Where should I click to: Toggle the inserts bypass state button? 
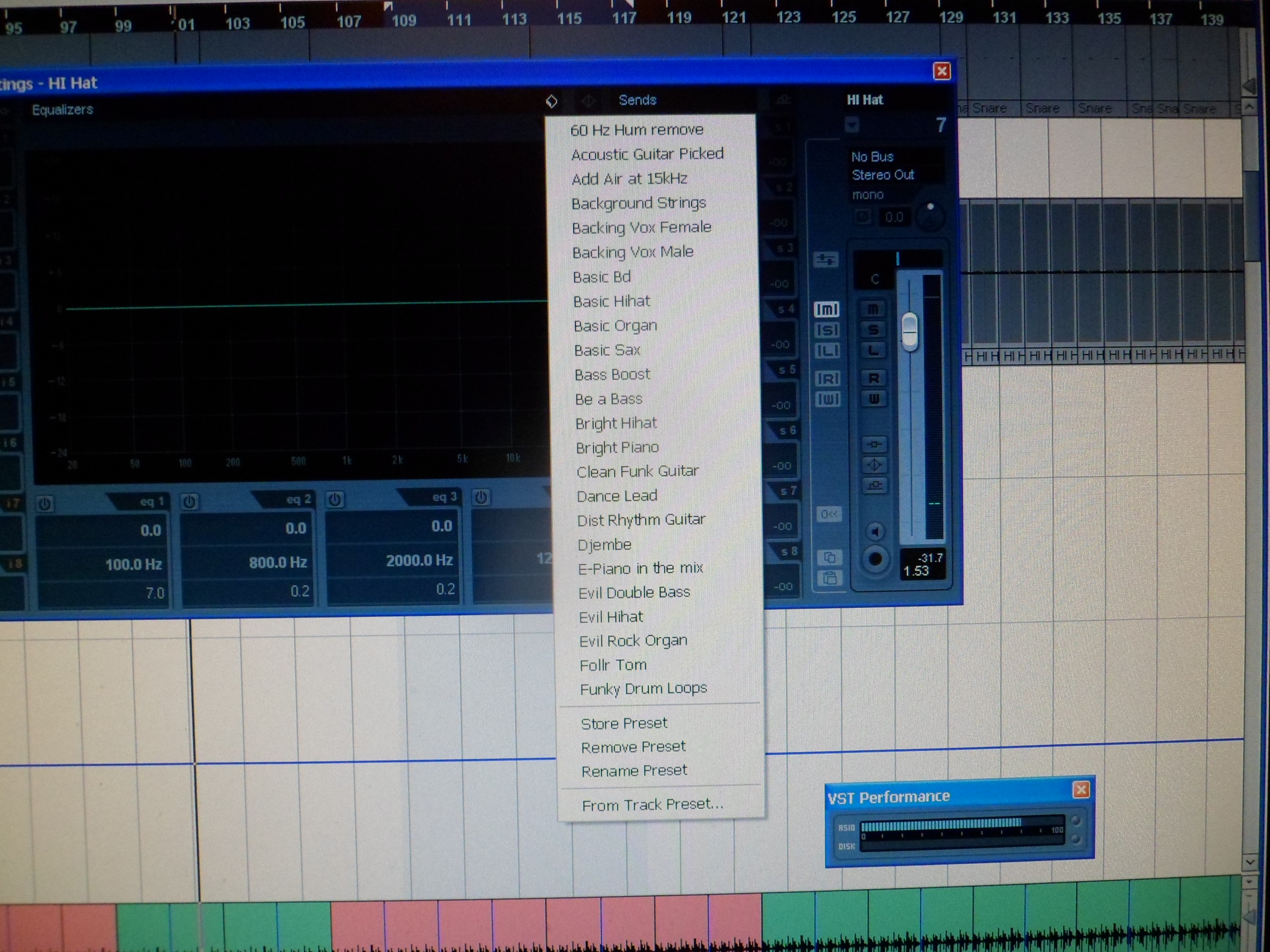coord(874,444)
